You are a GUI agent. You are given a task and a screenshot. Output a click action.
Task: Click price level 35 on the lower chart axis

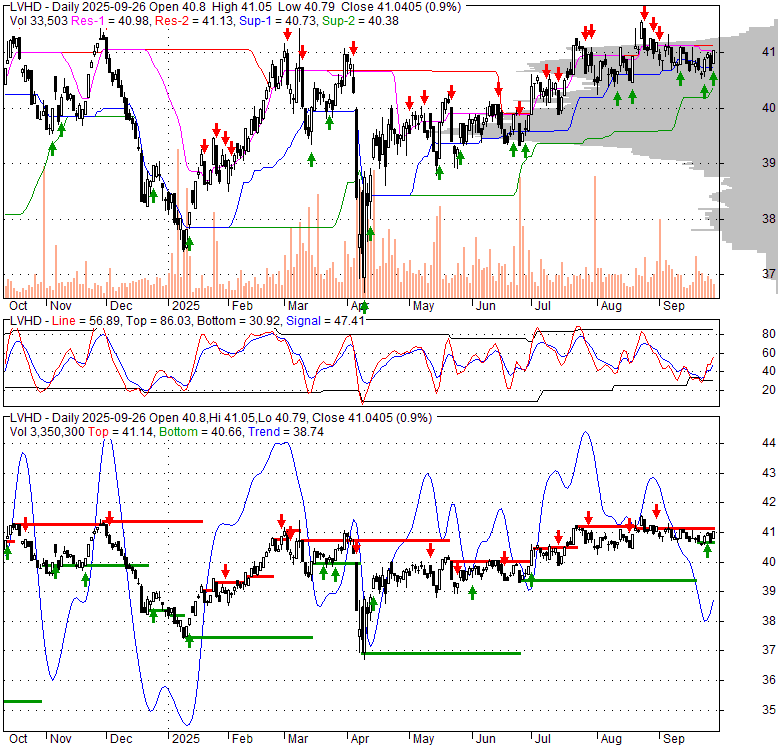769,709
